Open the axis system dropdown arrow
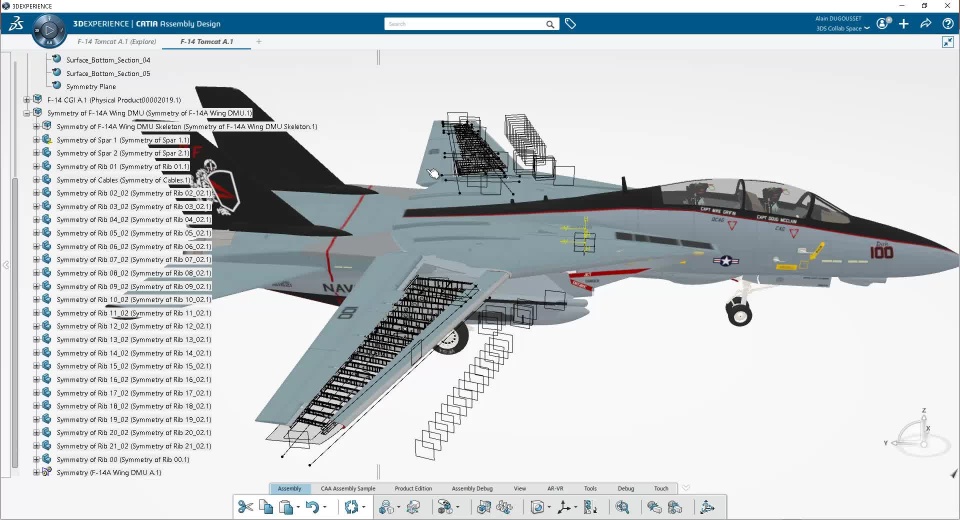The image size is (960, 520). coord(576,507)
